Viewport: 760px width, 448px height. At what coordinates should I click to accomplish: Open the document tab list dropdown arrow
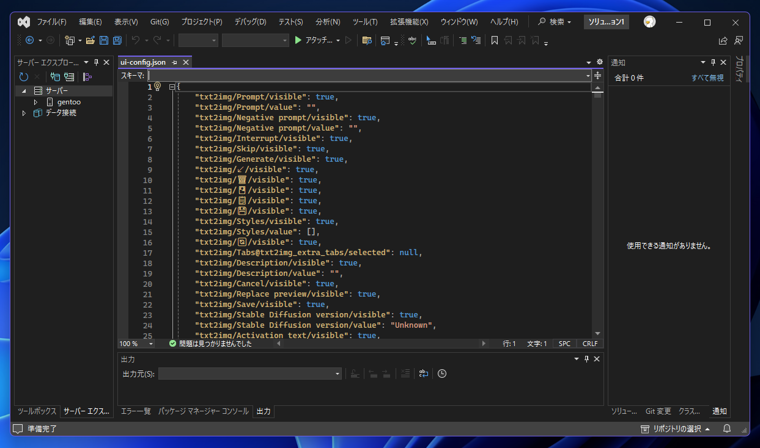[x=588, y=62]
